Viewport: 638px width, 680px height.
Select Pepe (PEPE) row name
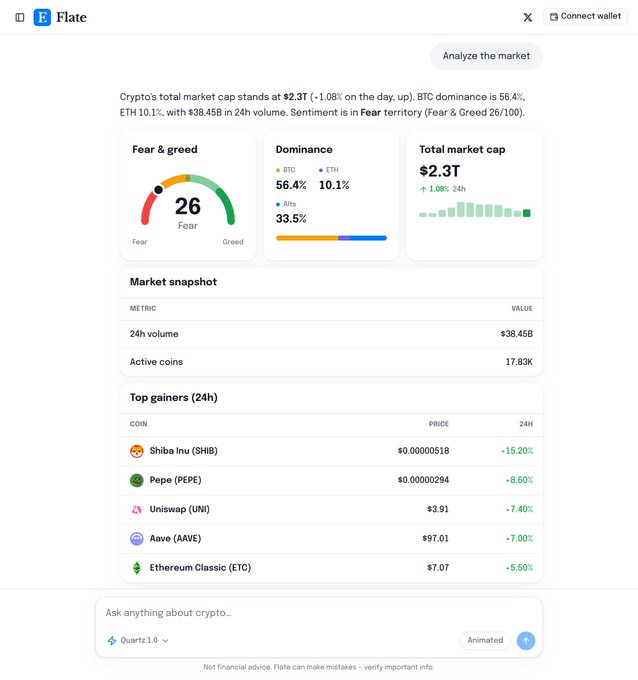pyautogui.click(x=175, y=480)
